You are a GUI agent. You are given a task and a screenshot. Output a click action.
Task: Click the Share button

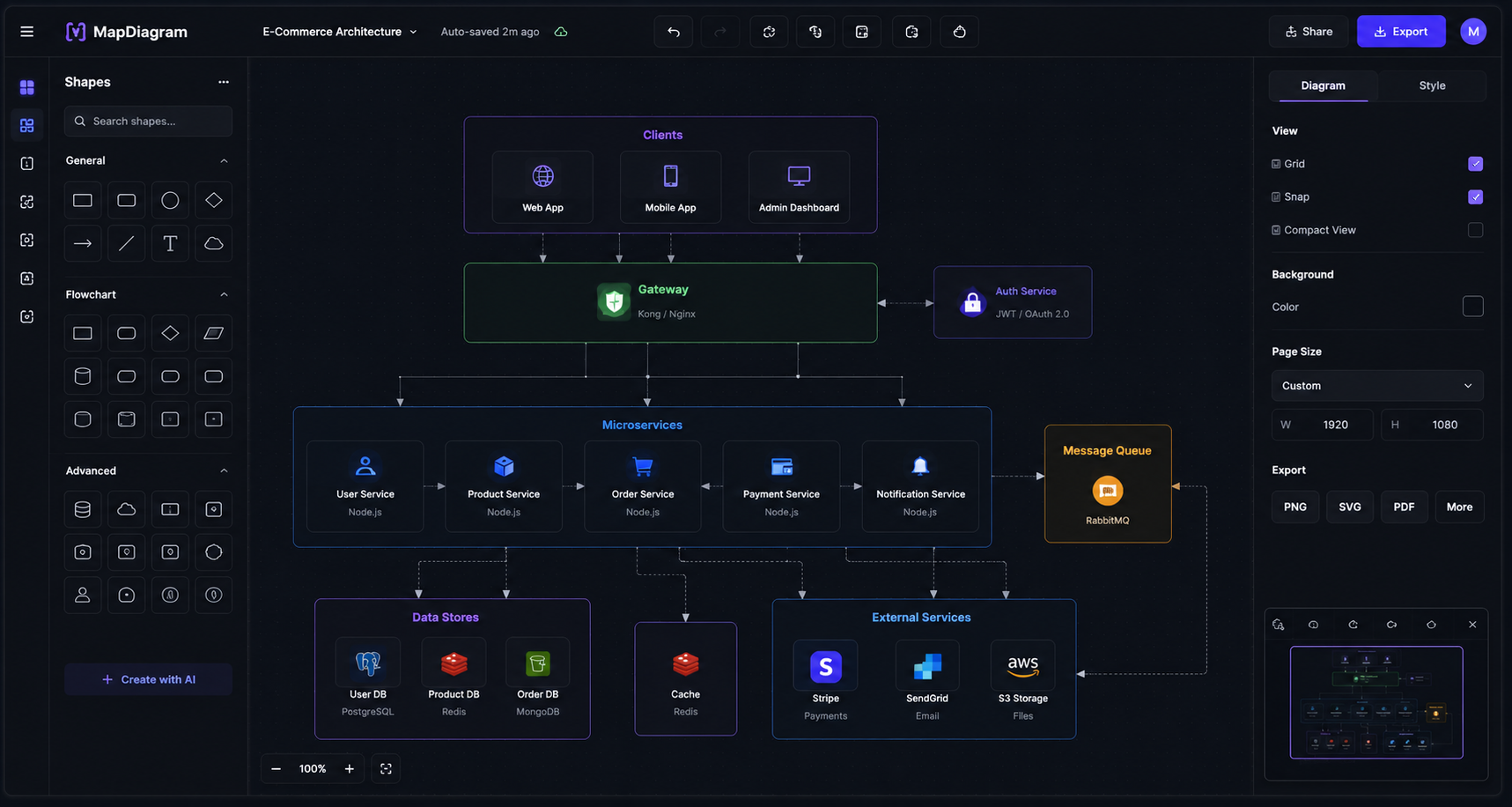[x=1309, y=32]
